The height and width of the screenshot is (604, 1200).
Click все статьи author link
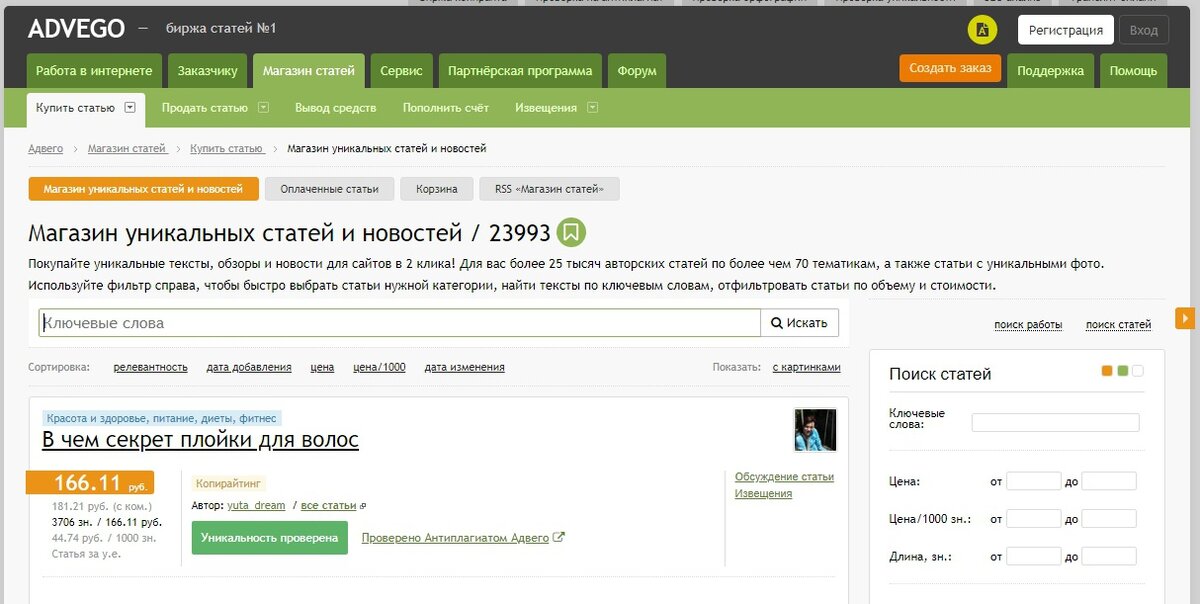[329, 506]
